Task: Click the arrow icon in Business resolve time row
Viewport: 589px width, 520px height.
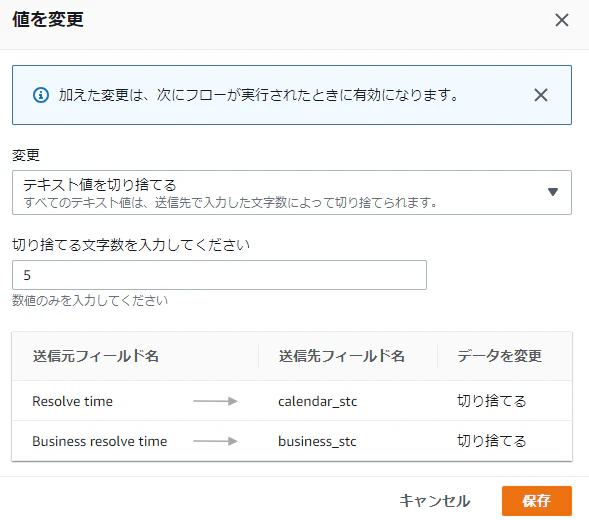Action: (x=215, y=441)
